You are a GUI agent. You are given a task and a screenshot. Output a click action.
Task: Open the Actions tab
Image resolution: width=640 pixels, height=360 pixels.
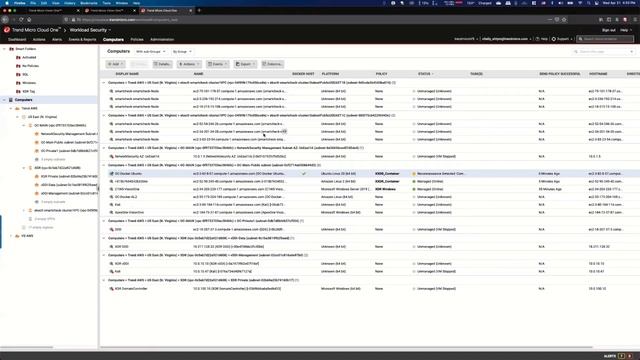pos(39,40)
